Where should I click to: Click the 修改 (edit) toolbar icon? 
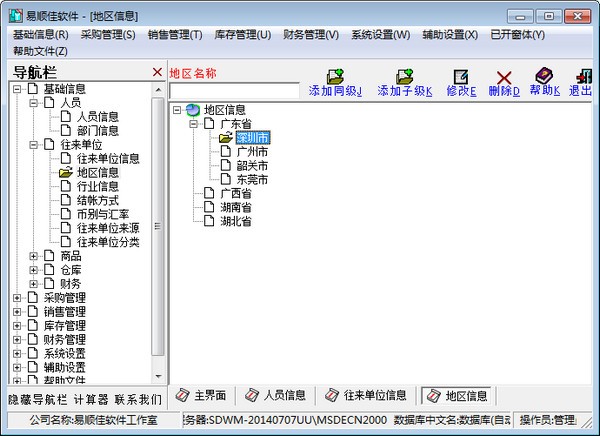(x=460, y=77)
